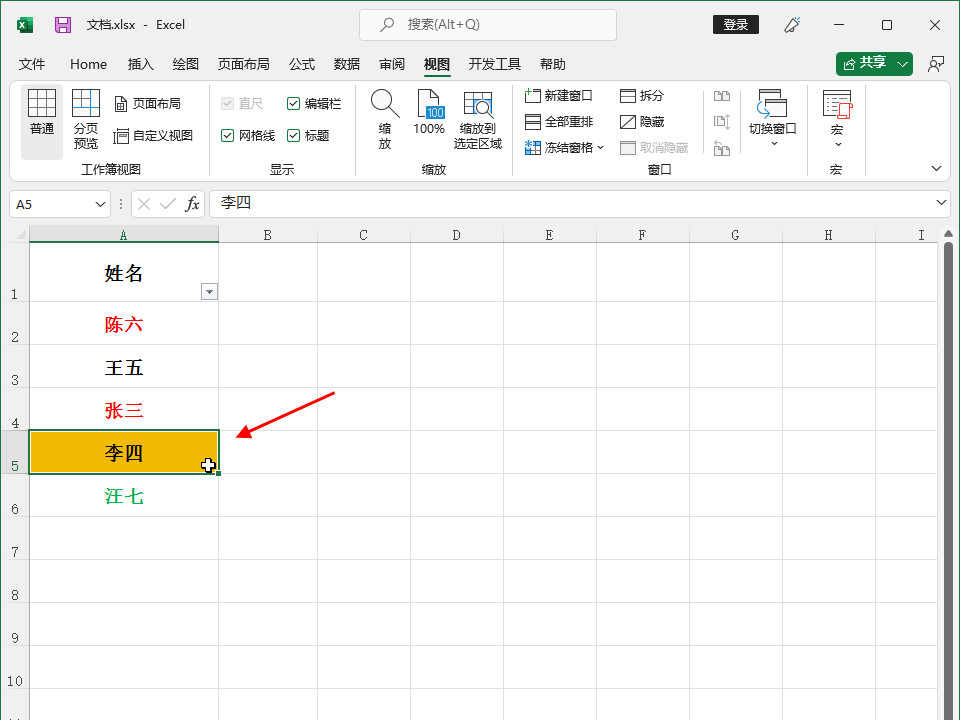
Task: Zoom to selection area
Action: [x=478, y=119]
